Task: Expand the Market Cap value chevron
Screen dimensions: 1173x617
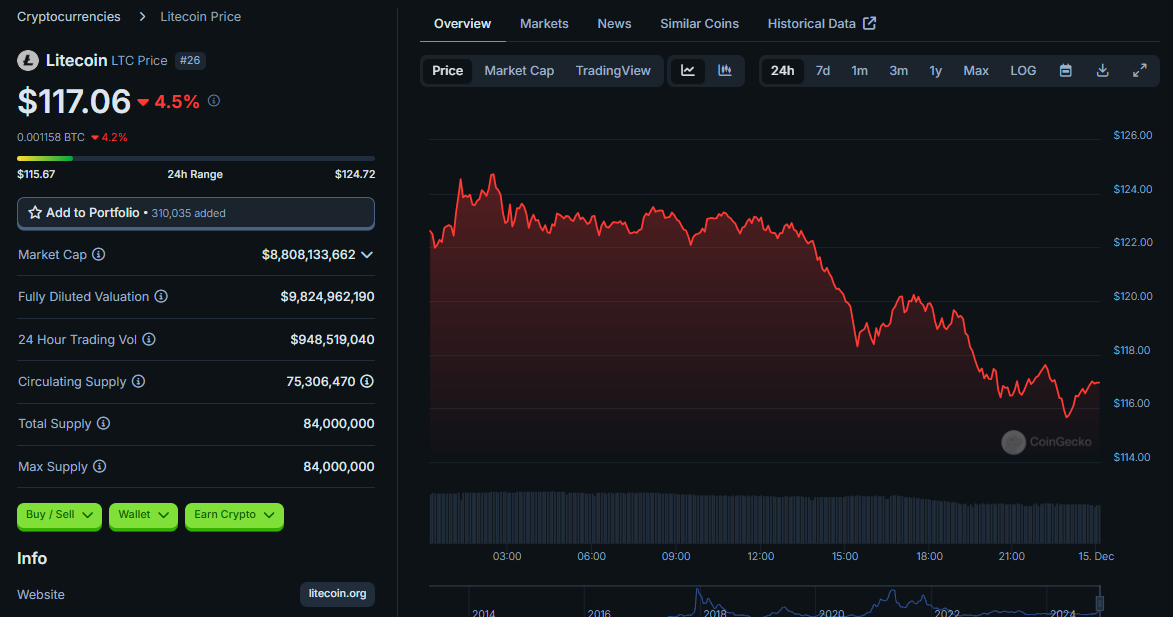Action: (x=367, y=255)
